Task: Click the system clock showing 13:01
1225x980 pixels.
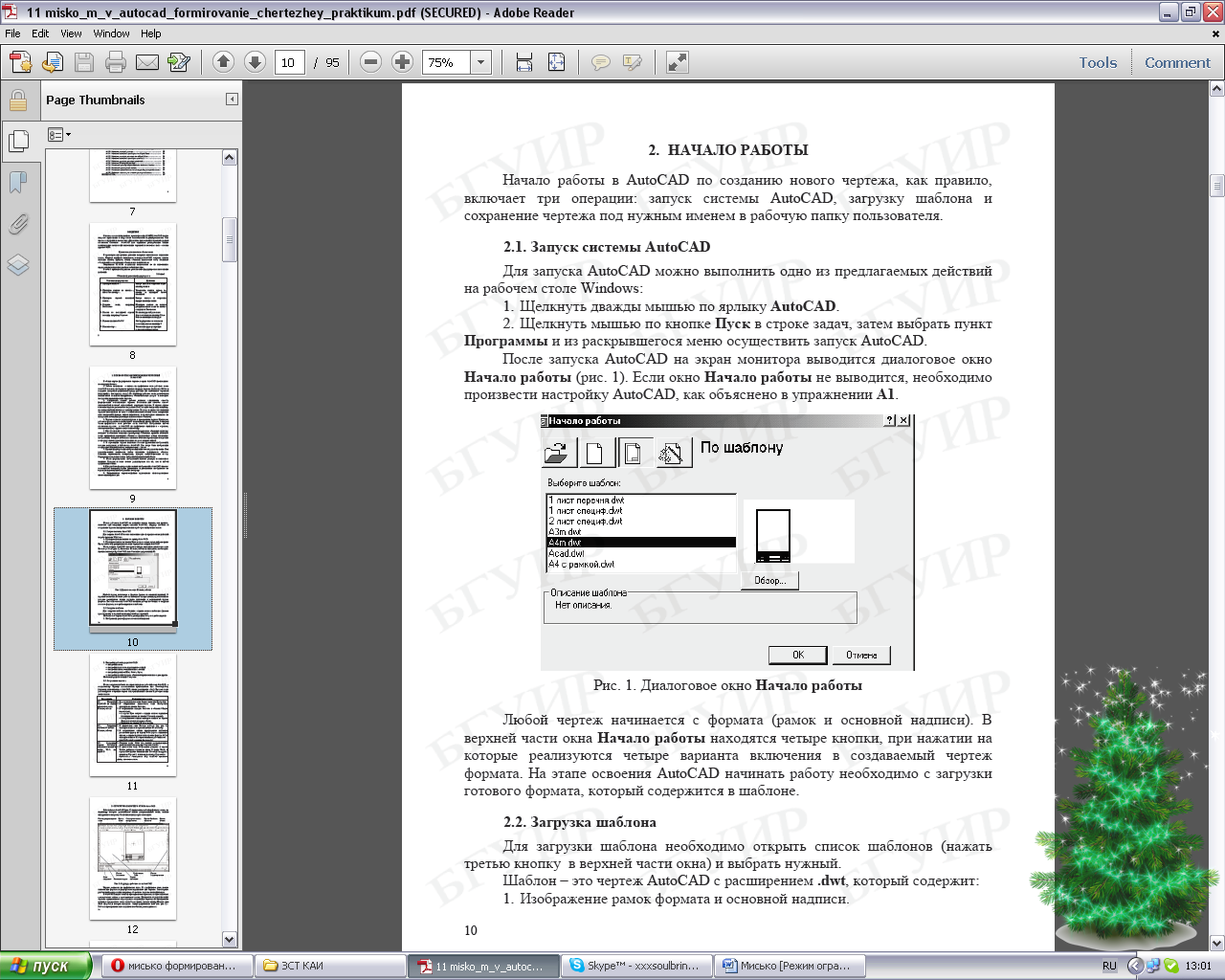Action: 1198,966
